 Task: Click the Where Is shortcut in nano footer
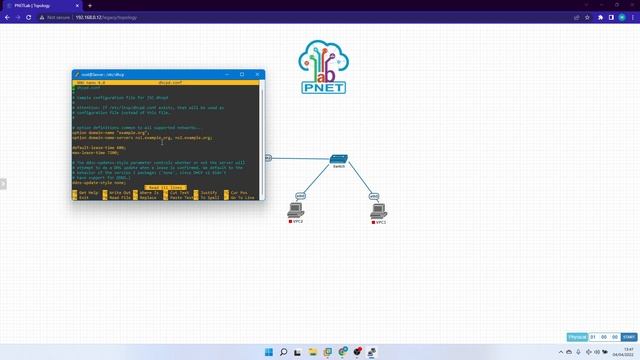coord(146,193)
